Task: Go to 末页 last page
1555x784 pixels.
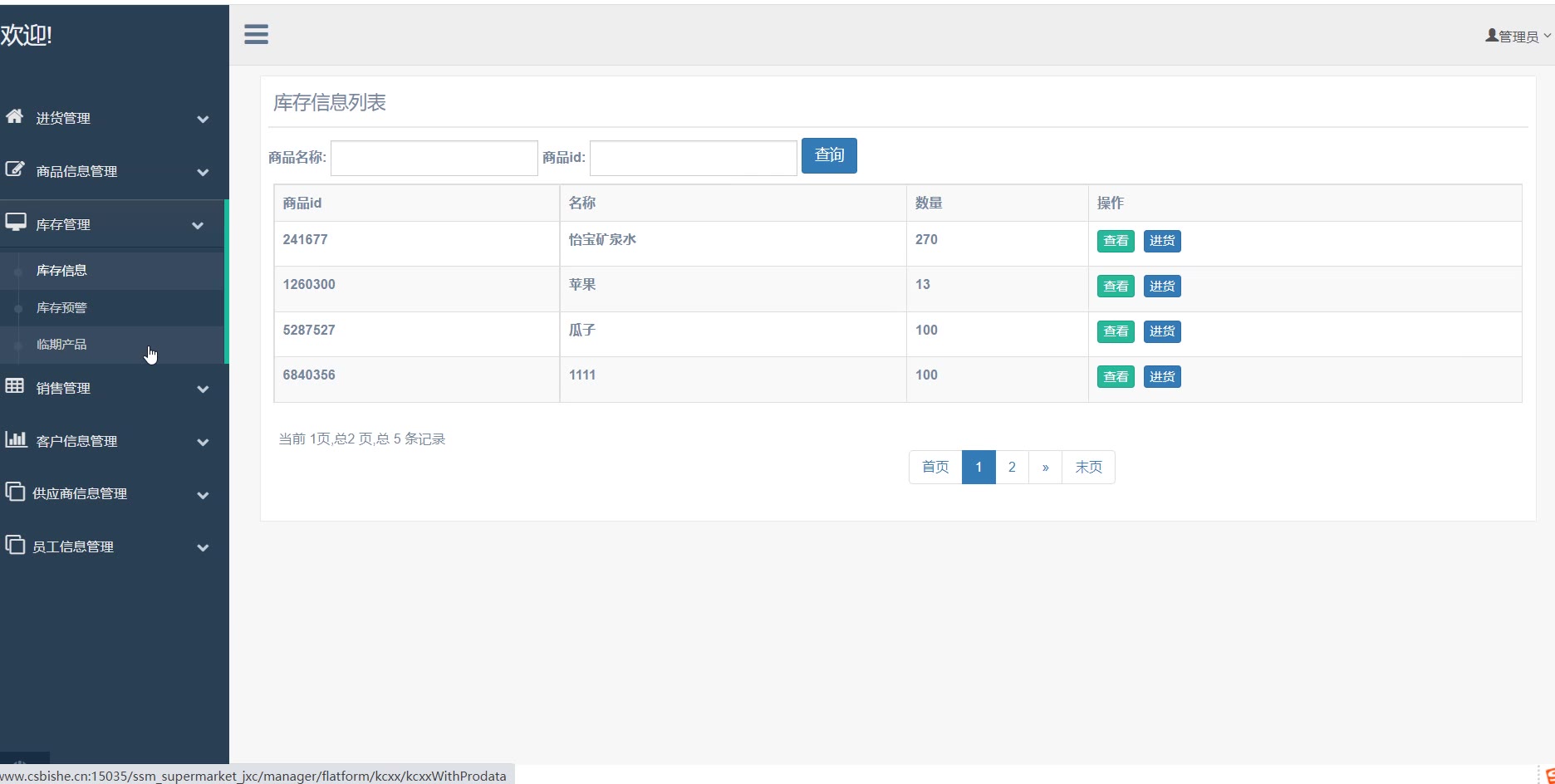Action: click(x=1088, y=467)
